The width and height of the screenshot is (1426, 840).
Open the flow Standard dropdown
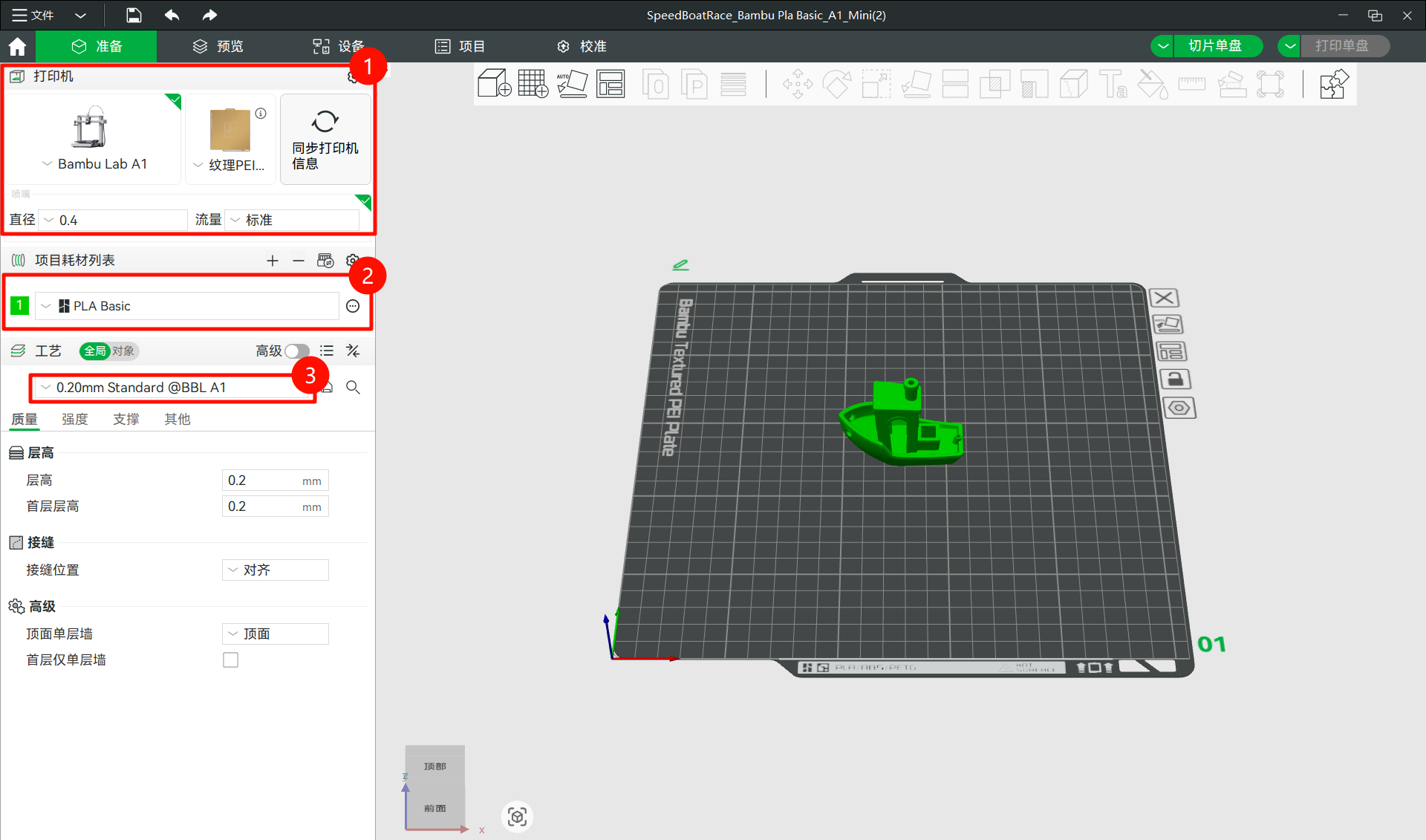tap(293, 220)
